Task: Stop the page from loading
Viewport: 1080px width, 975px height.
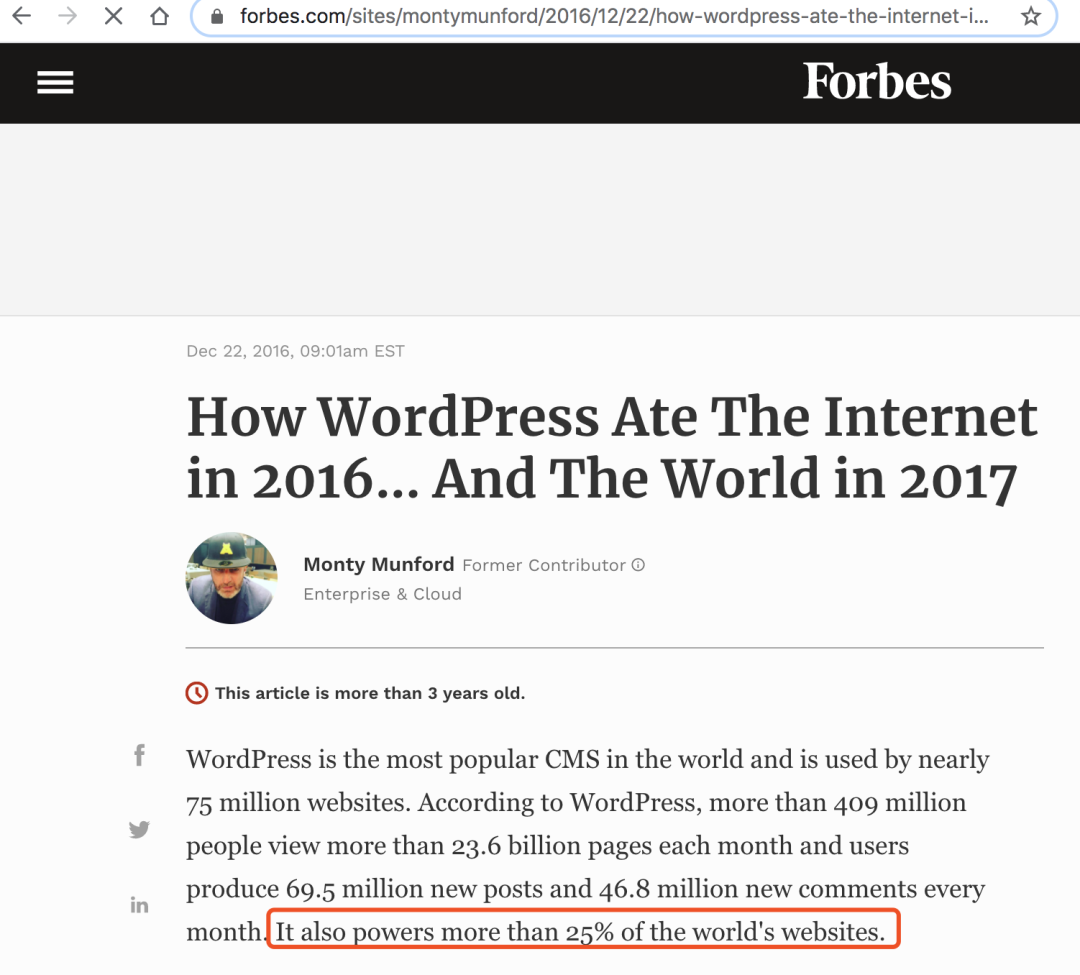Action: tap(114, 17)
